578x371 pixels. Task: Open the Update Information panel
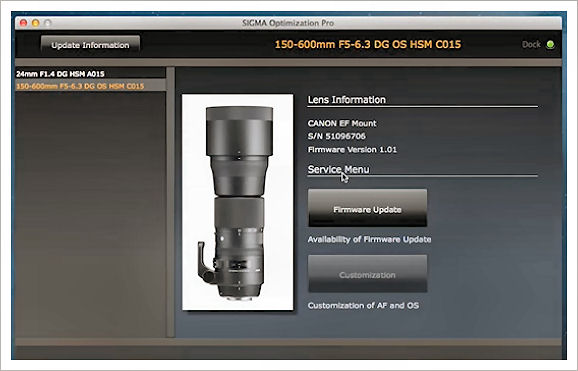(x=90, y=45)
